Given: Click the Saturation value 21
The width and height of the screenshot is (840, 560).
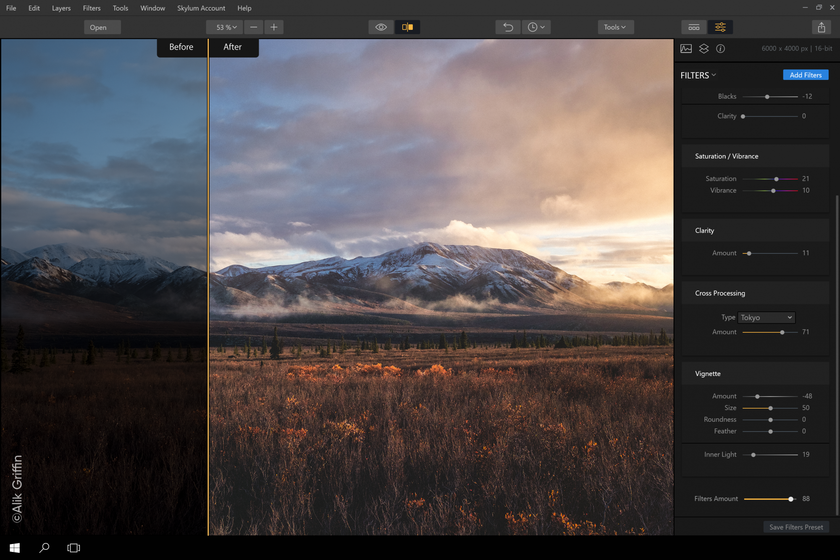Looking at the screenshot, I should click(805, 179).
